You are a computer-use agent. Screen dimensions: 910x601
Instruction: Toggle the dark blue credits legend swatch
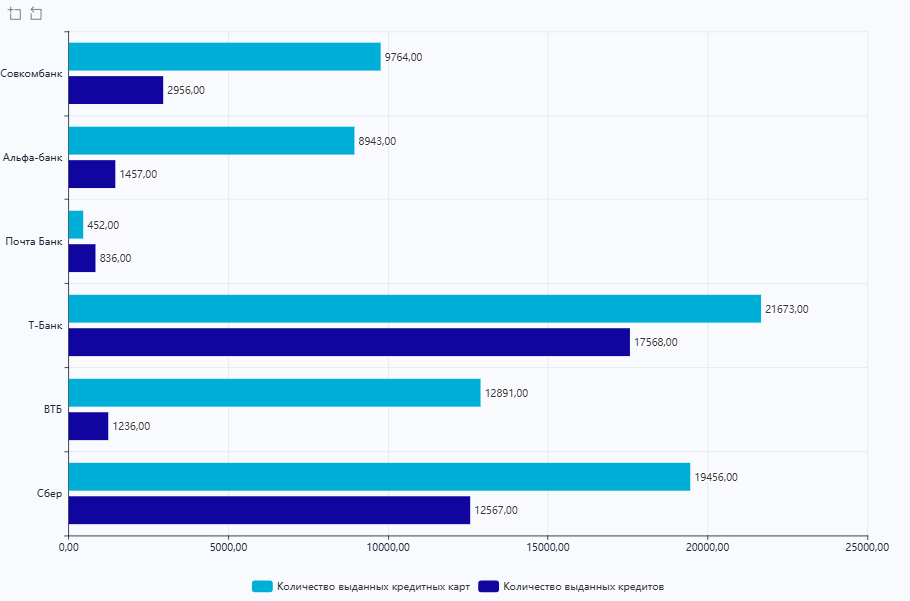pos(489,586)
